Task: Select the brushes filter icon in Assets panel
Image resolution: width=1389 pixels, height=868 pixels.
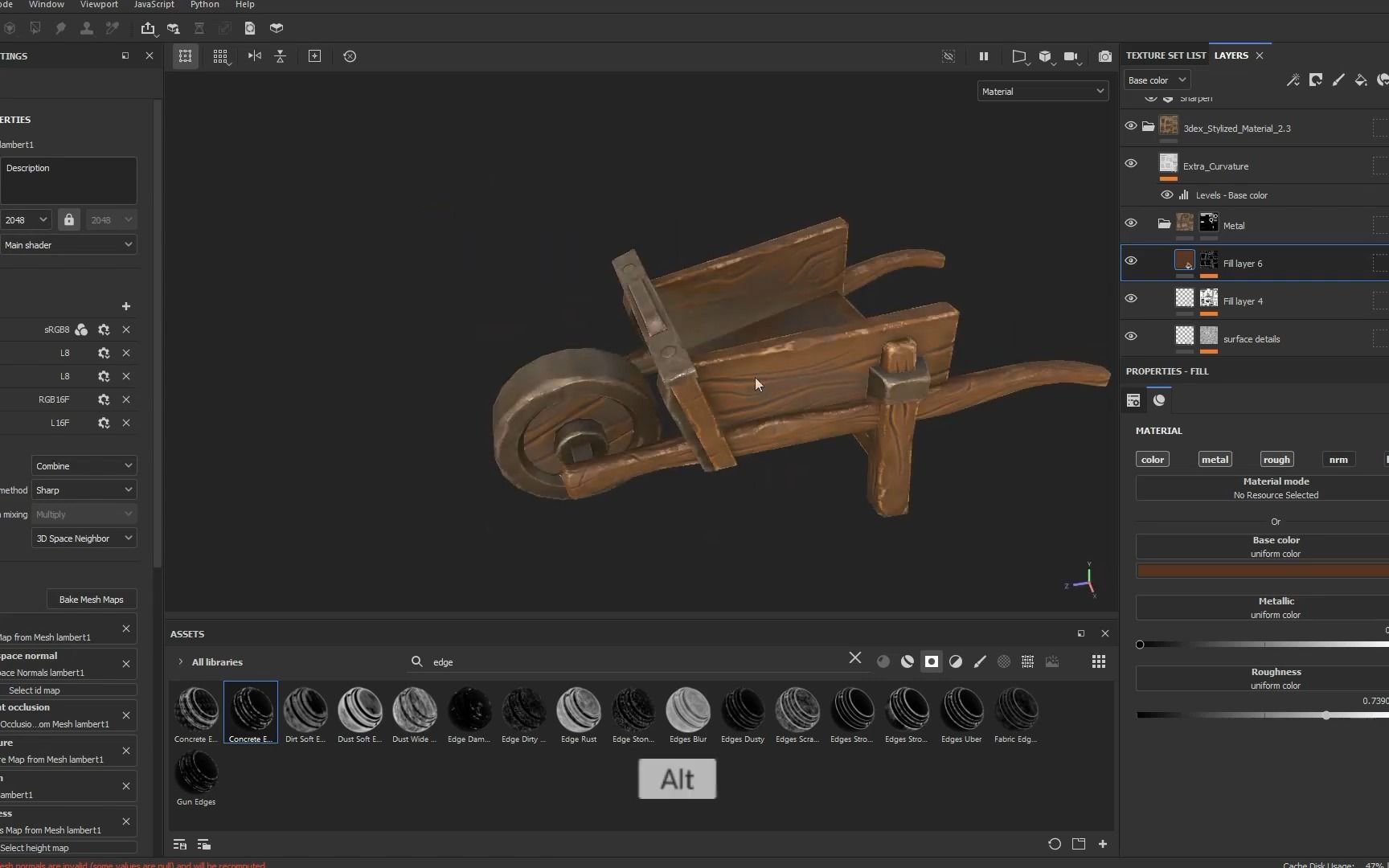Action: click(980, 661)
